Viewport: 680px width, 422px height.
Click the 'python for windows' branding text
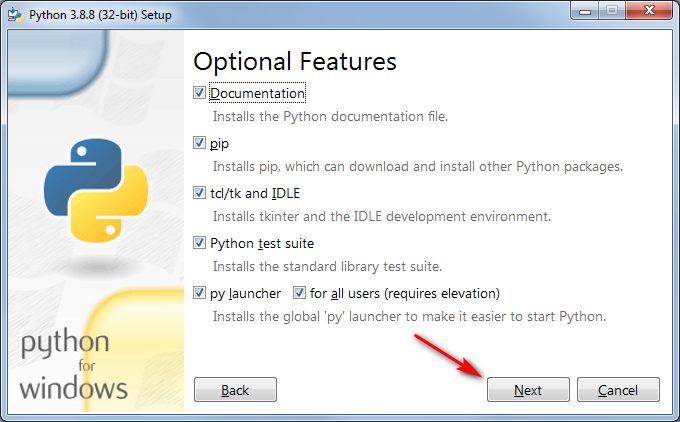coord(73,367)
